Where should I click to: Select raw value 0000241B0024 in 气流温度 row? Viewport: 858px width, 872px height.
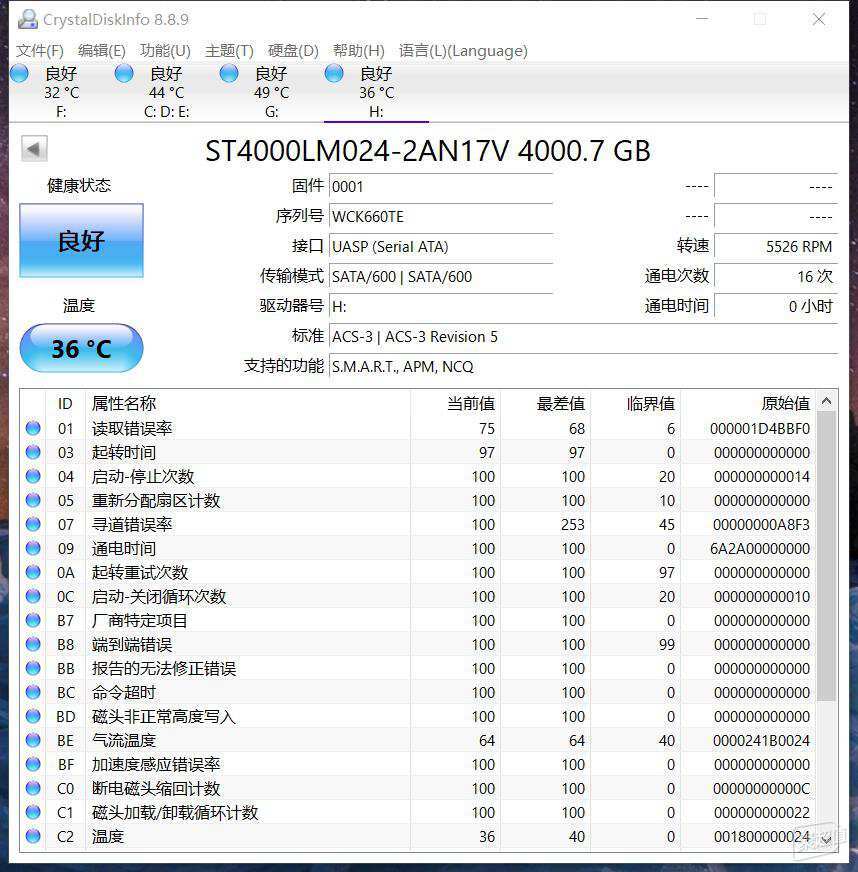pyautogui.click(x=761, y=741)
